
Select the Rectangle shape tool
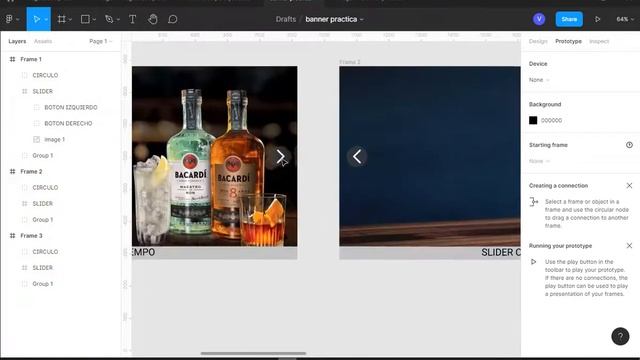click(x=85, y=19)
